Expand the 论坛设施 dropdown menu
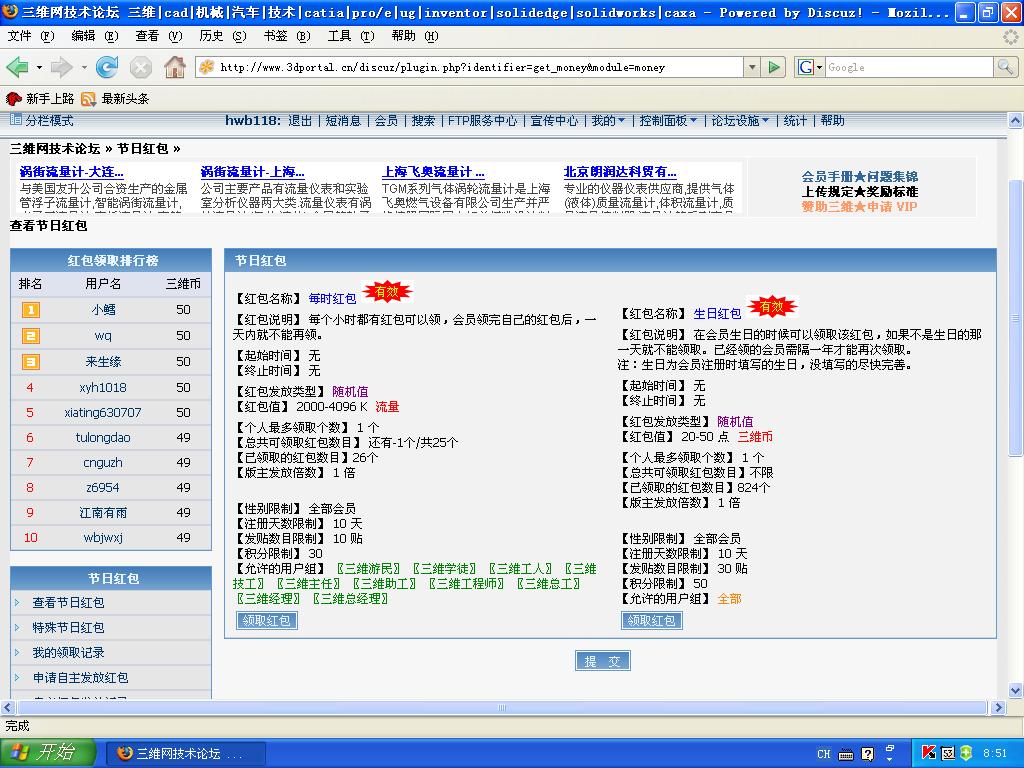 click(x=740, y=120)
